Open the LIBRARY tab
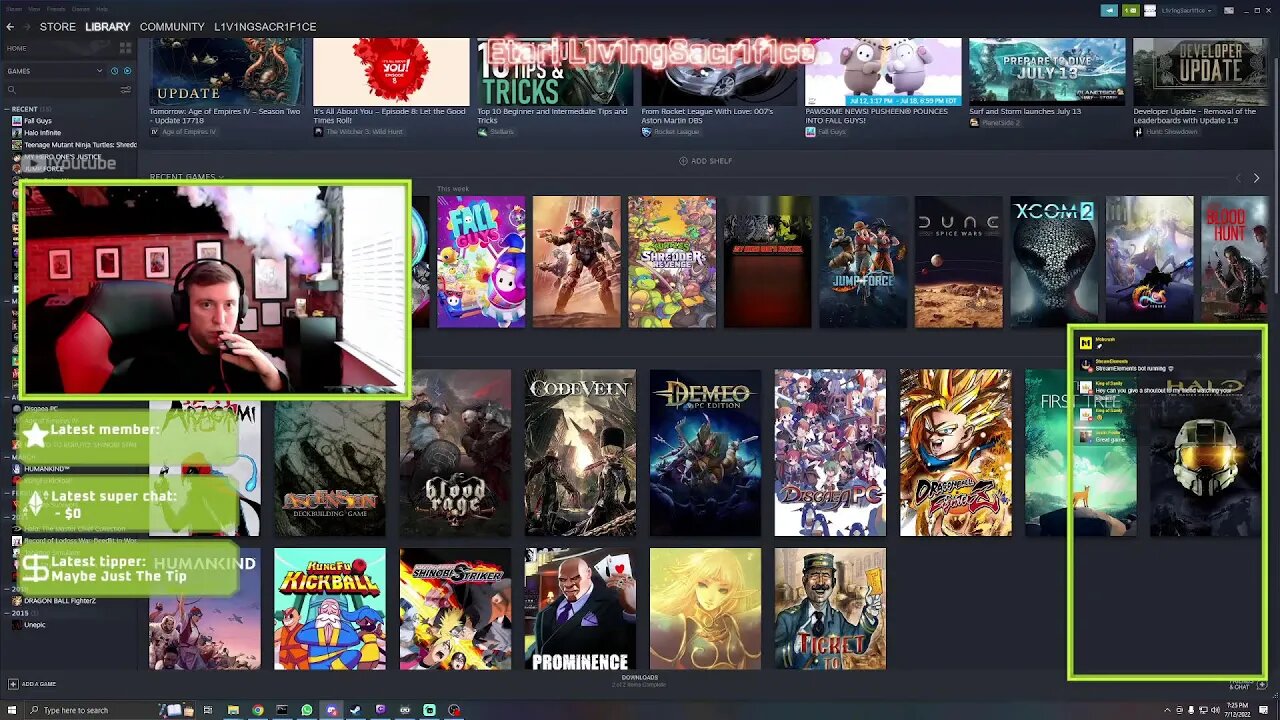Image resolution: width=1280 pixels, height=720 pixels. click(x=107, y=27)
